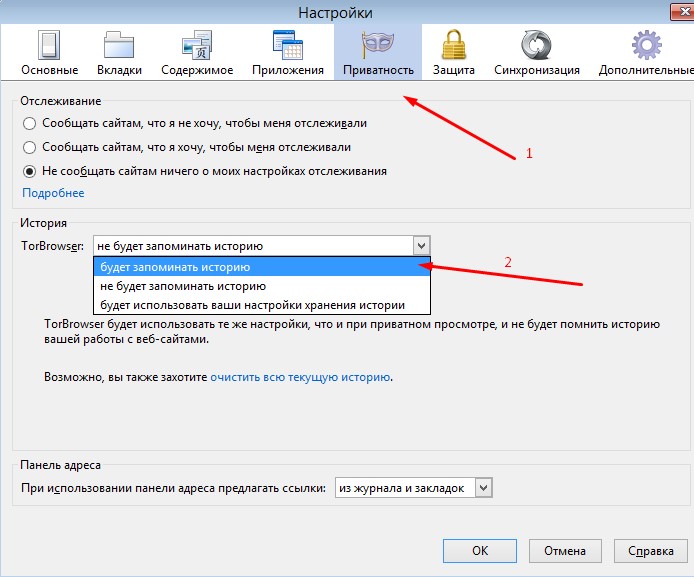The height and width of the screenshot is (577, 694).
Task: Open the Защита padlock icon
Action: (x=452, y=47)
